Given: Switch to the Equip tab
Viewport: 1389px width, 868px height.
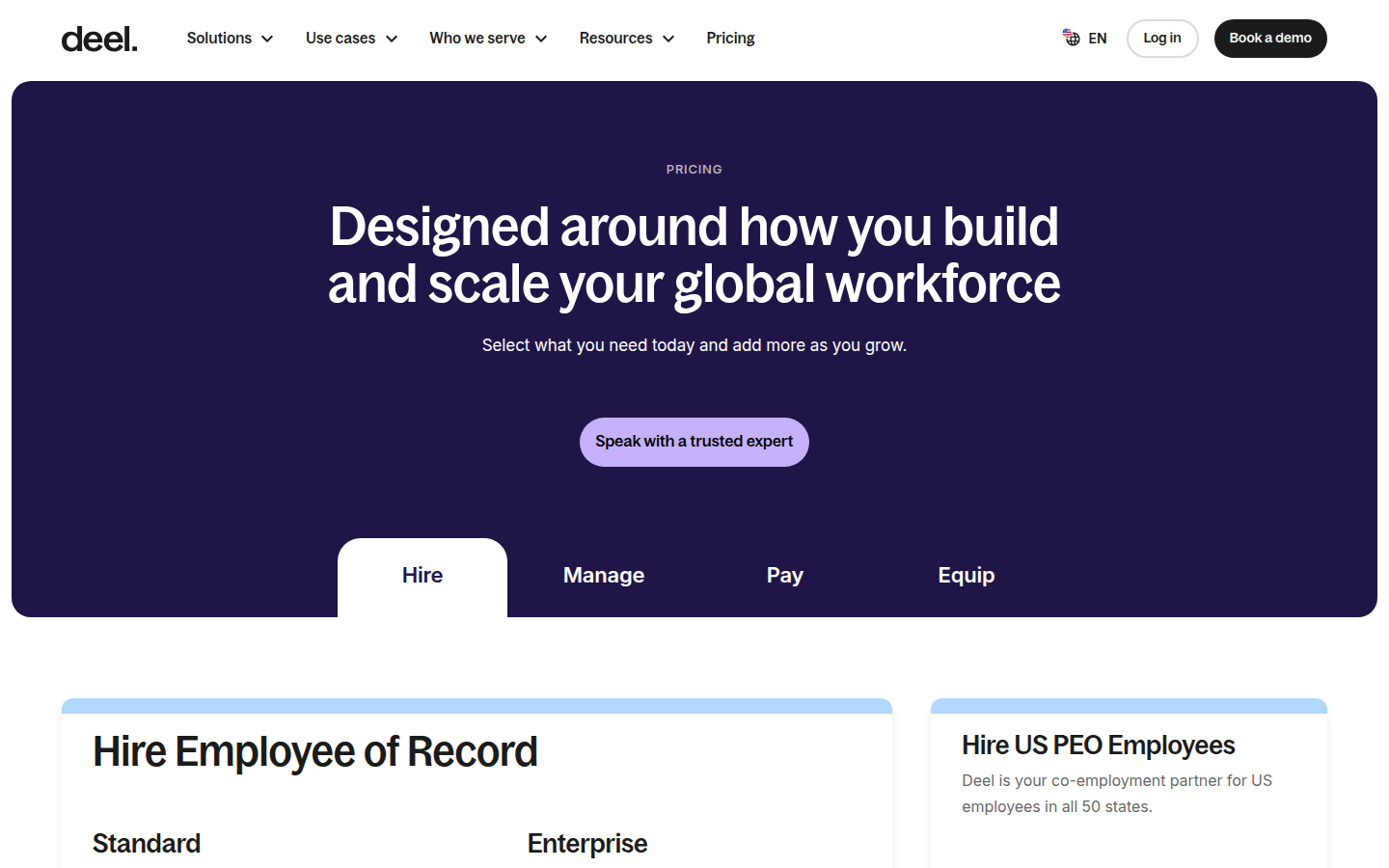Looking at the screenshot, I should (967, 576).
